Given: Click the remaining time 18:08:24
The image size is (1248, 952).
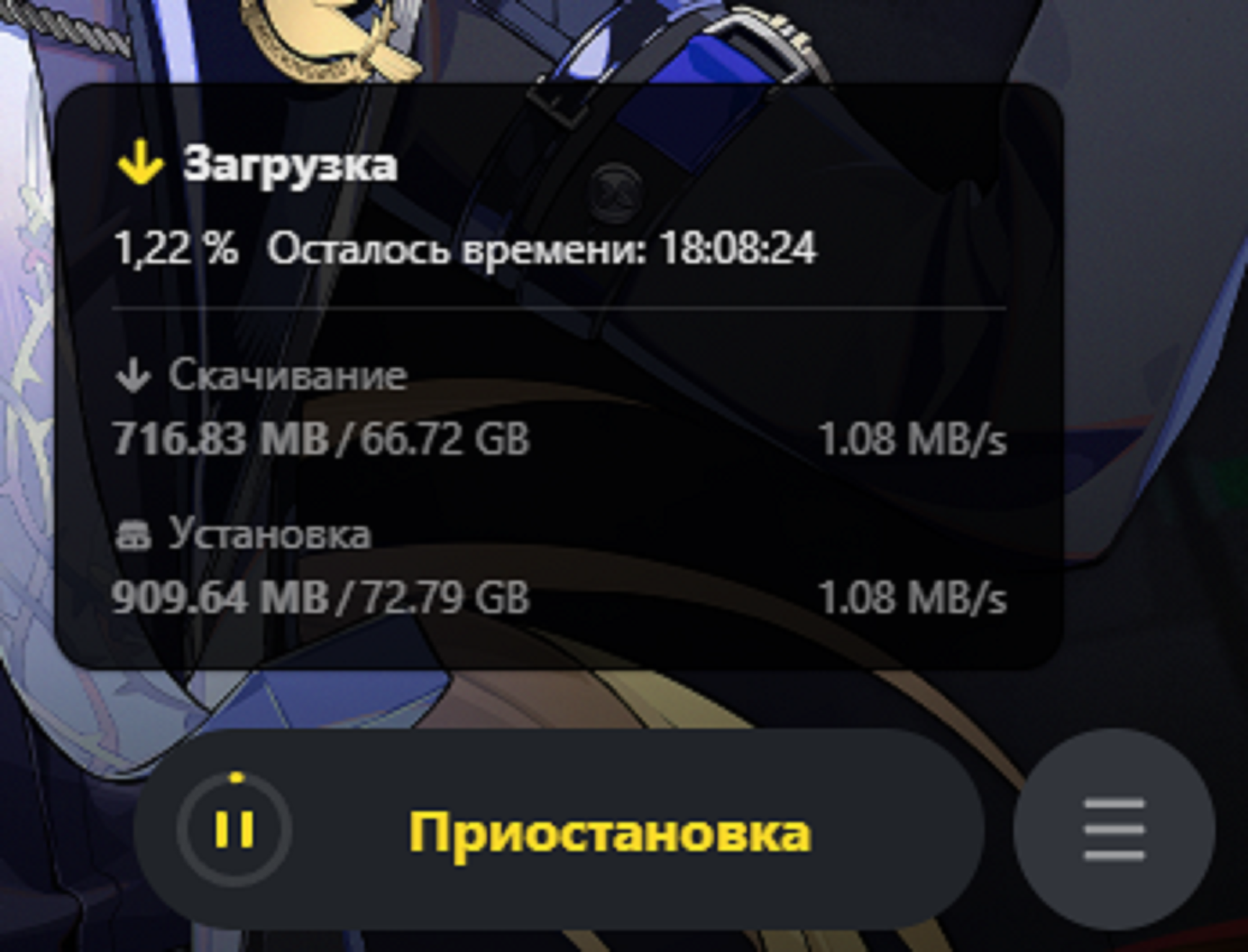Looking at the screenshot, I should point(738,249).
